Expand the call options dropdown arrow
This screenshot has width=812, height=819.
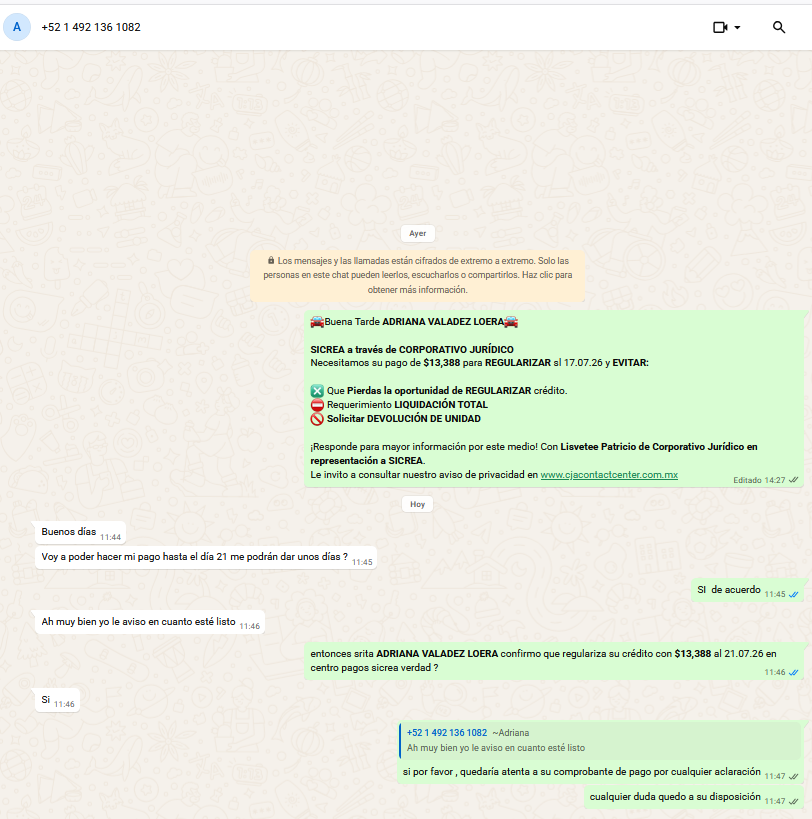click(x=737, y=27)
